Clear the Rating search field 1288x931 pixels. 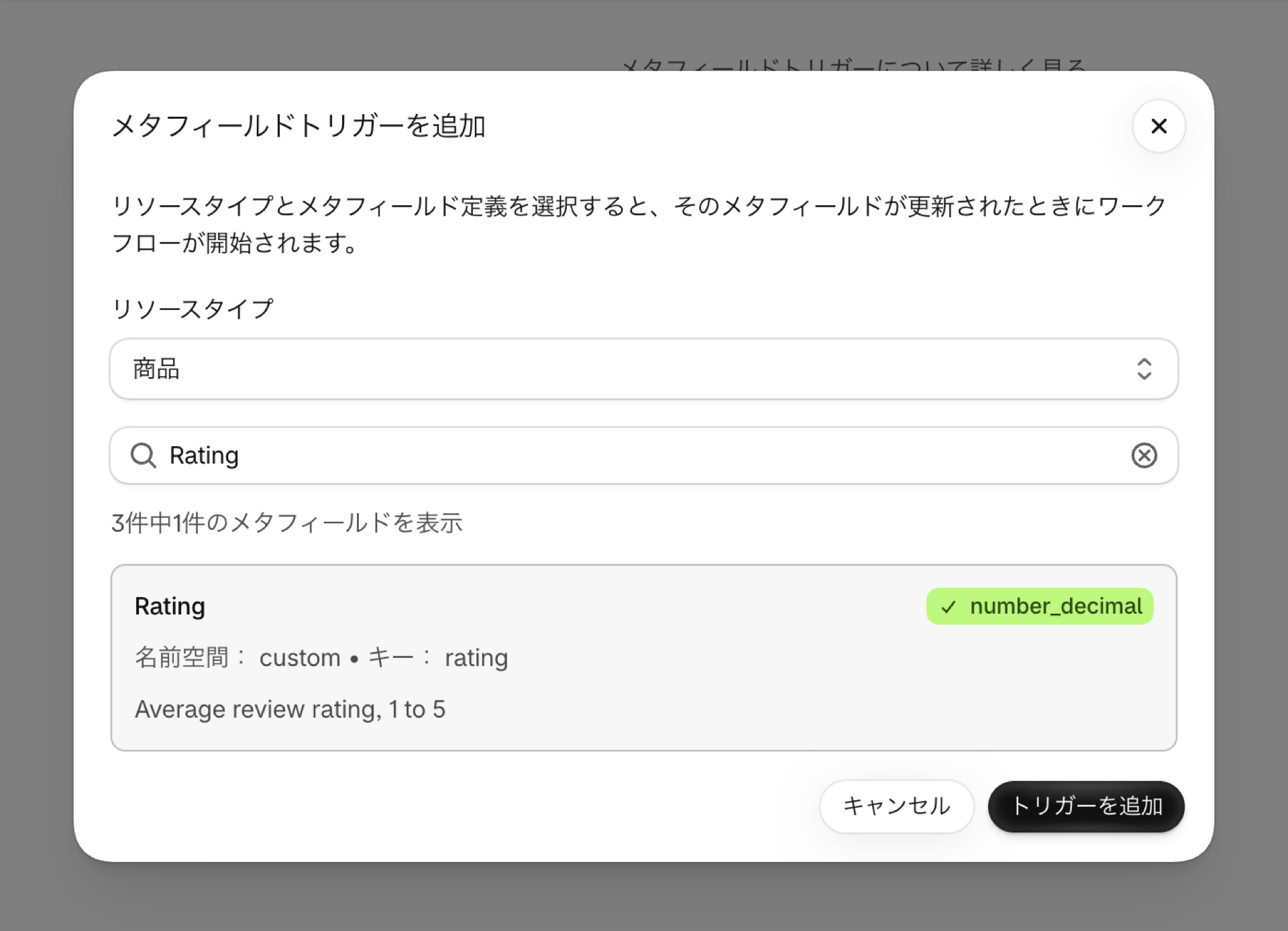[x=1144, y=455]
